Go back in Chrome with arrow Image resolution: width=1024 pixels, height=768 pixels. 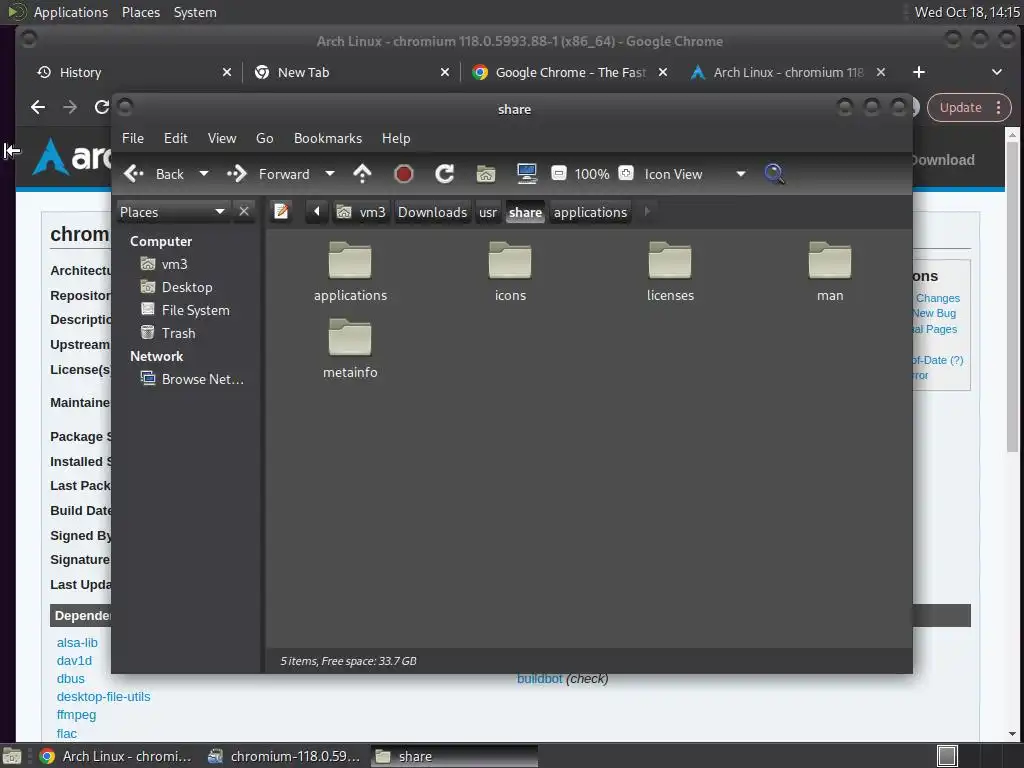tap(38, 107)
